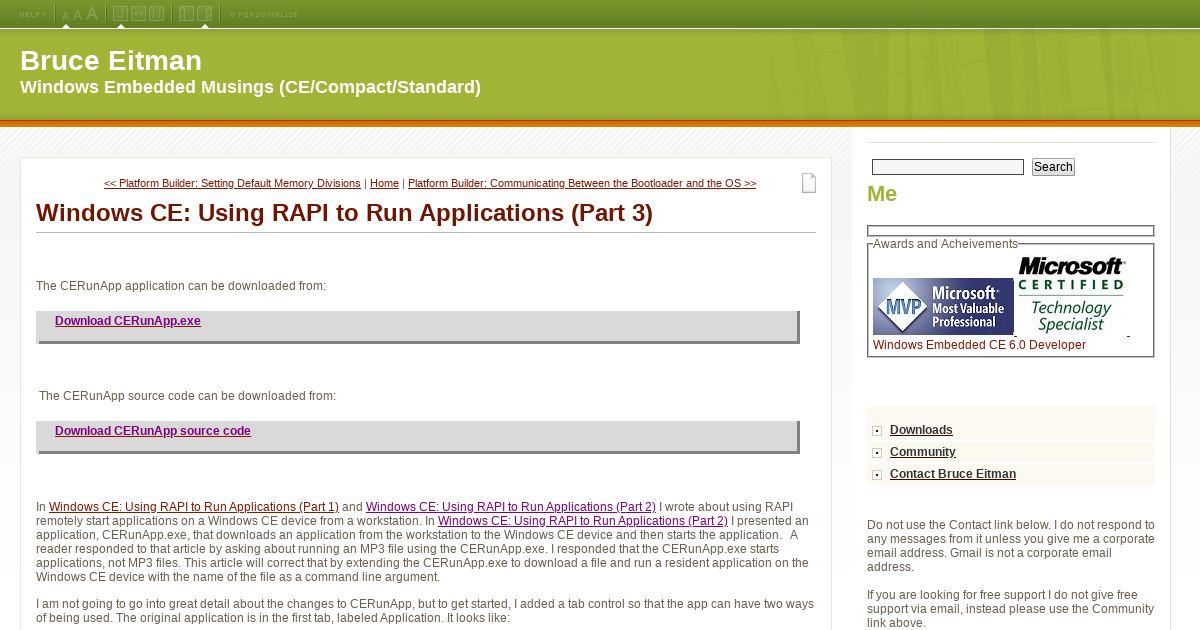Click the Search button
This screenshot has width=1200, height=630.
1053,167
